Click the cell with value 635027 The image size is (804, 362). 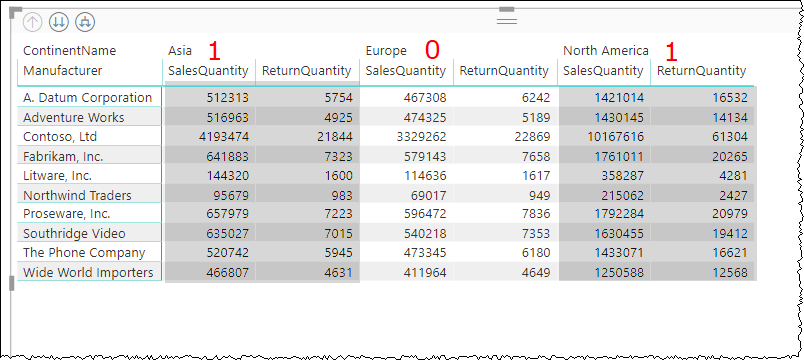228,233
